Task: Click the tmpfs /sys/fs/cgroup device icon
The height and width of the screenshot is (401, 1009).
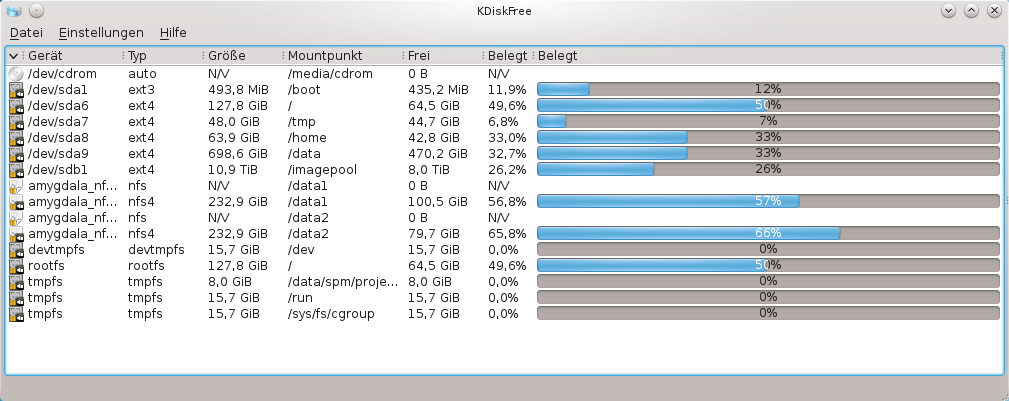Action: (x=16, y=314)
